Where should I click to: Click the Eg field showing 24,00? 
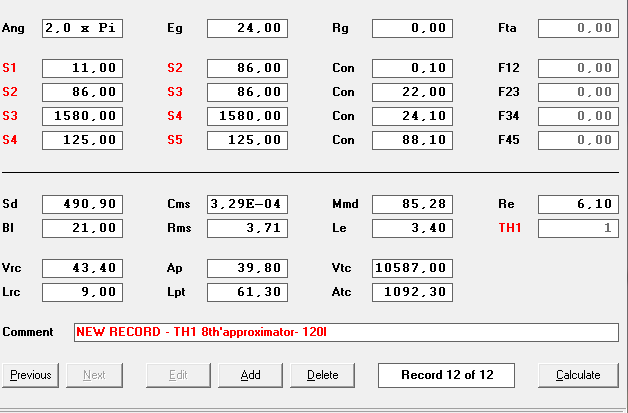pyautogui.click(x=248, y=28)
